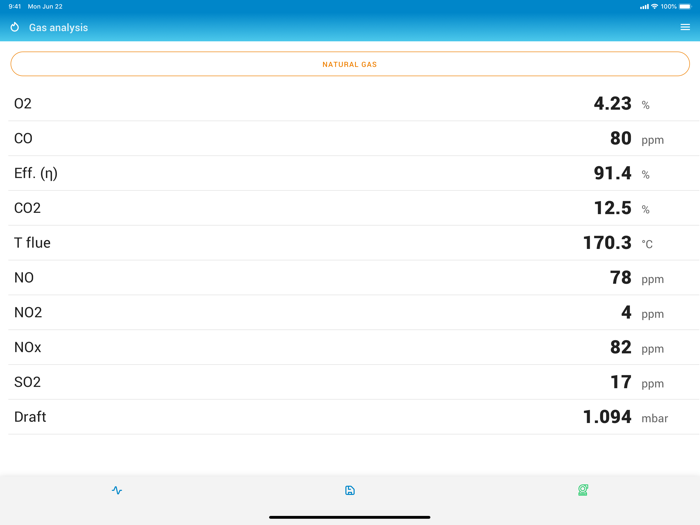Select the Draft row label
This screenshot has height=525, width=700.
[30, 417]
